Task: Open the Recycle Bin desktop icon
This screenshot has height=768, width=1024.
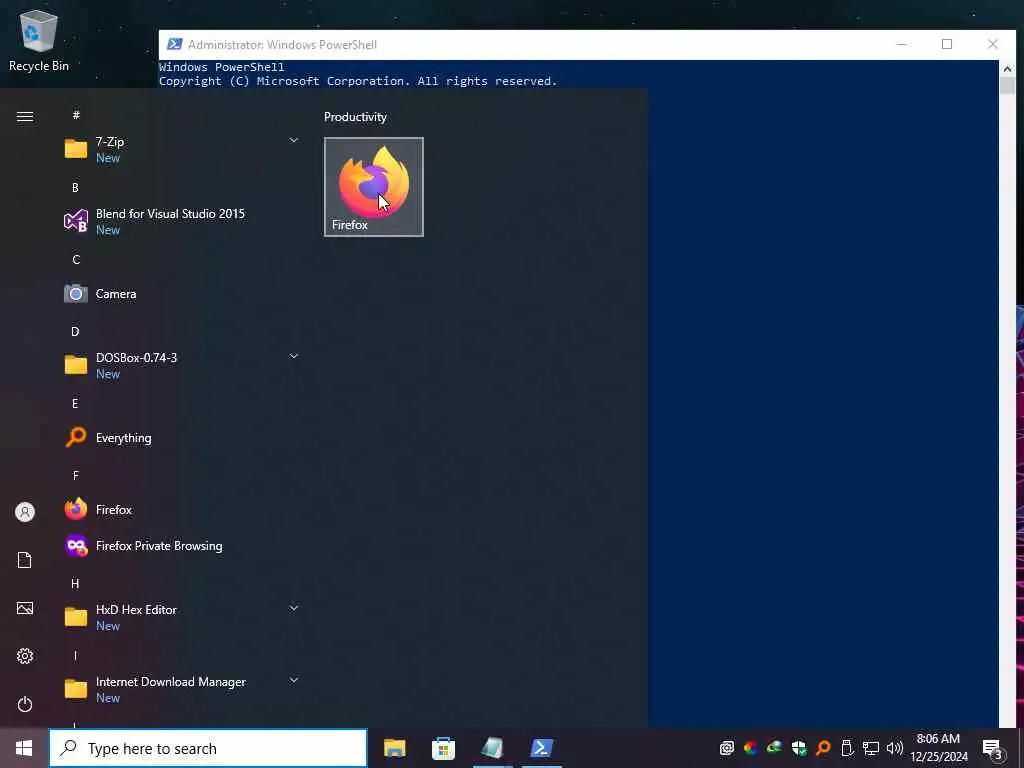Action: [x=39, y=40]
